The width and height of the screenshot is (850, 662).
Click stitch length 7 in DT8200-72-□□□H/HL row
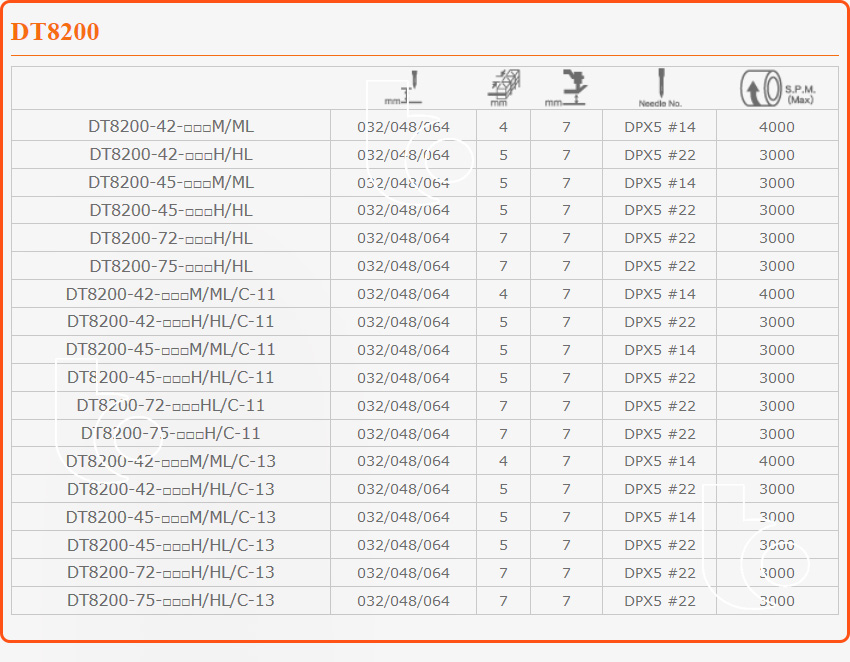coord(504,239)
